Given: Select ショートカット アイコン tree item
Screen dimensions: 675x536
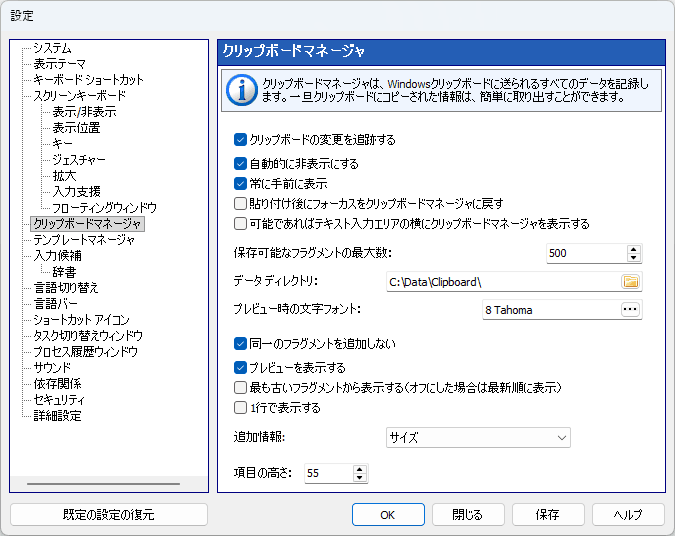Looking at the screenshot, I should pyautogui.click(x=81, y=319).
